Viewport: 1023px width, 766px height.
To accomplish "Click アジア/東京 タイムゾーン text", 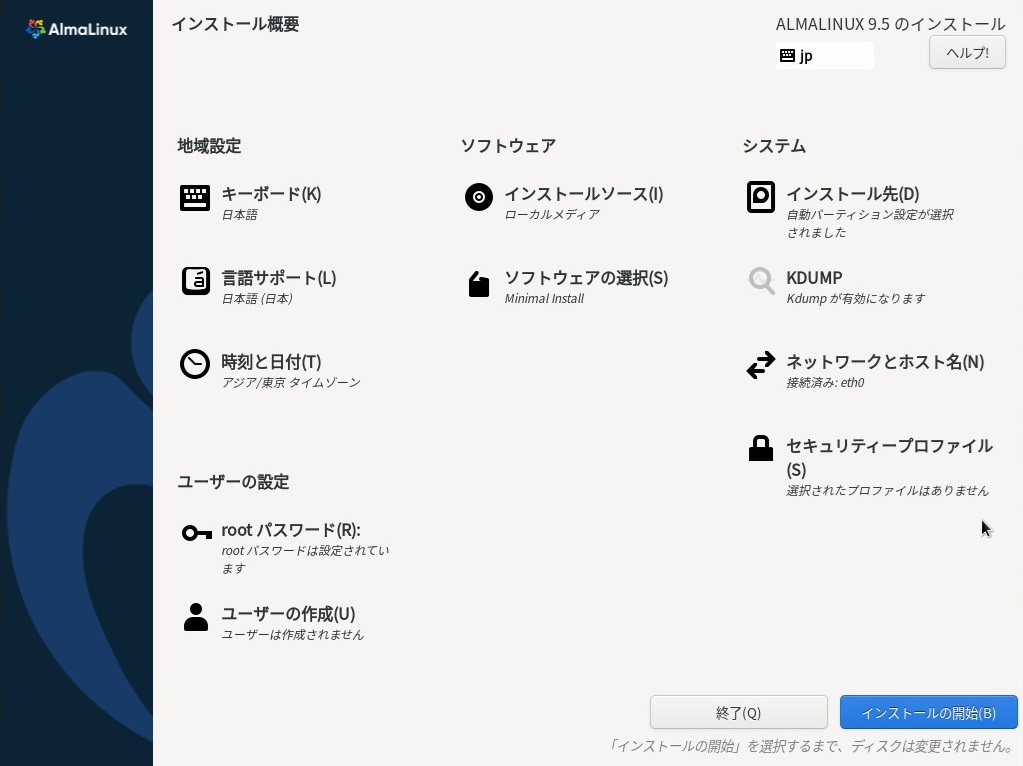I will (x=291, y=382).
